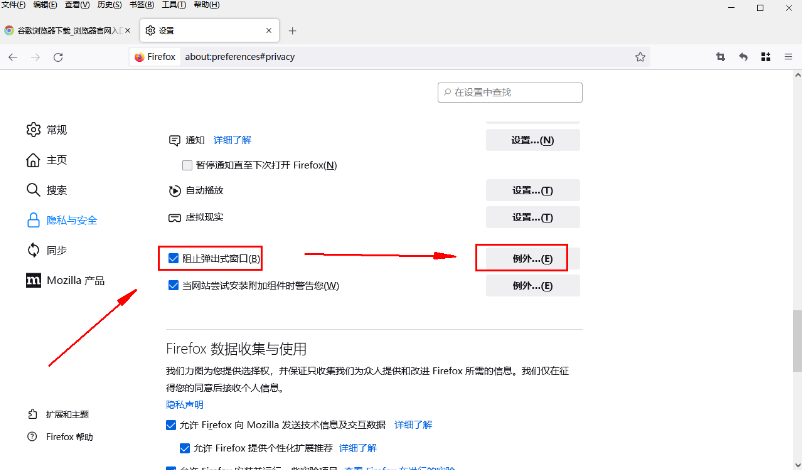The width and height of the screenshot is (802, 470).
Task: Open 详细了解 link for personalized extension recommendations
Action: tap(358, 448)
